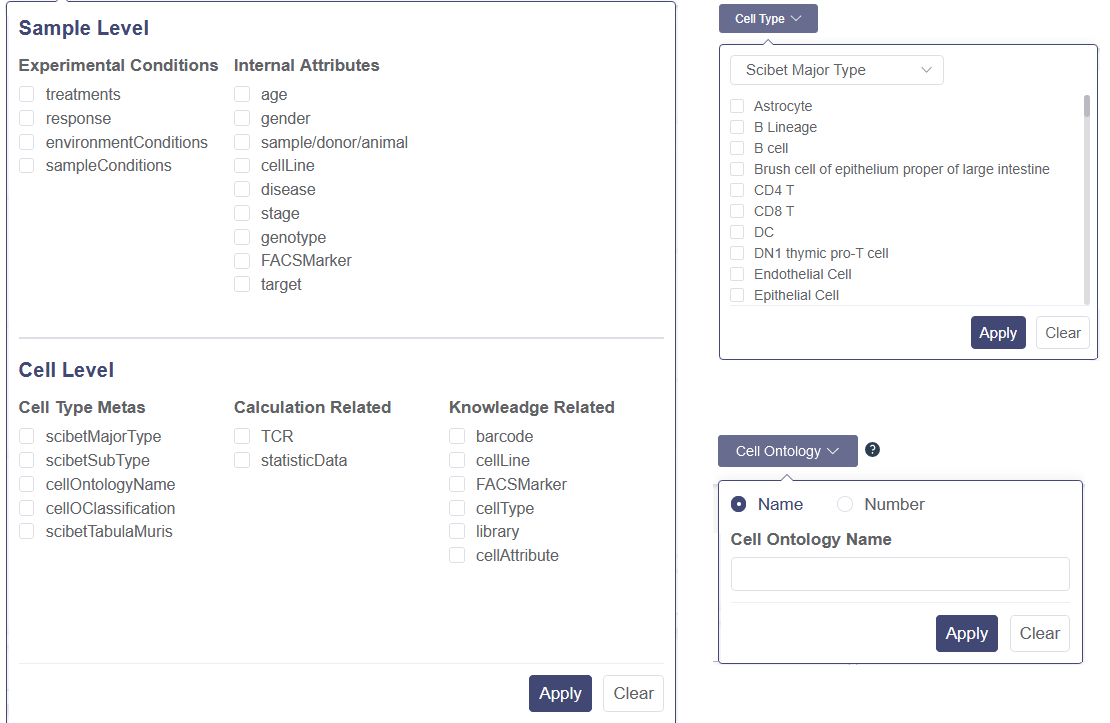Image resolution: width=1110 pixels, height=723 pixels.
Task: Apply the cell type filter
Action: [x=998, y=333]
